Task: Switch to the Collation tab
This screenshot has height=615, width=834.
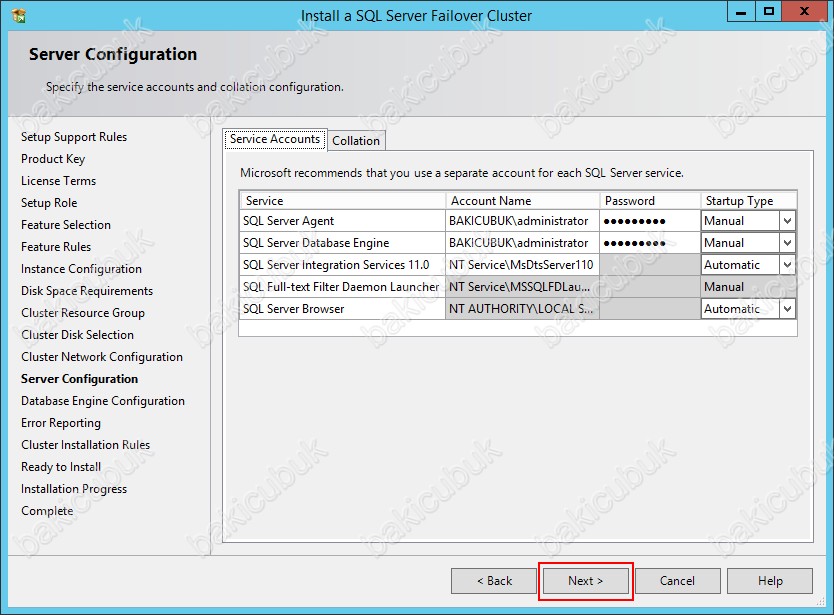Action: (356, 140)
